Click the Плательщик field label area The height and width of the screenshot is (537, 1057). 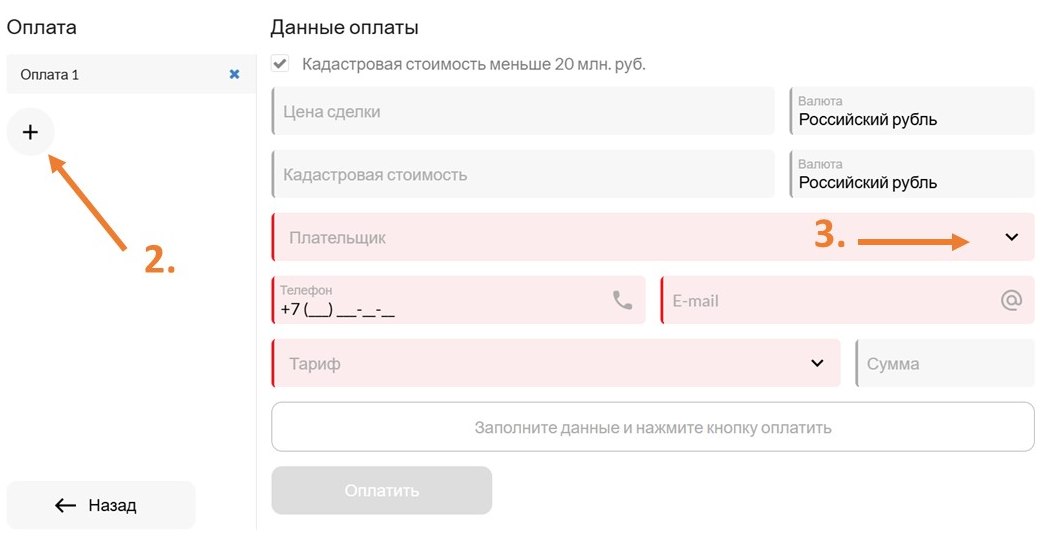338,238
